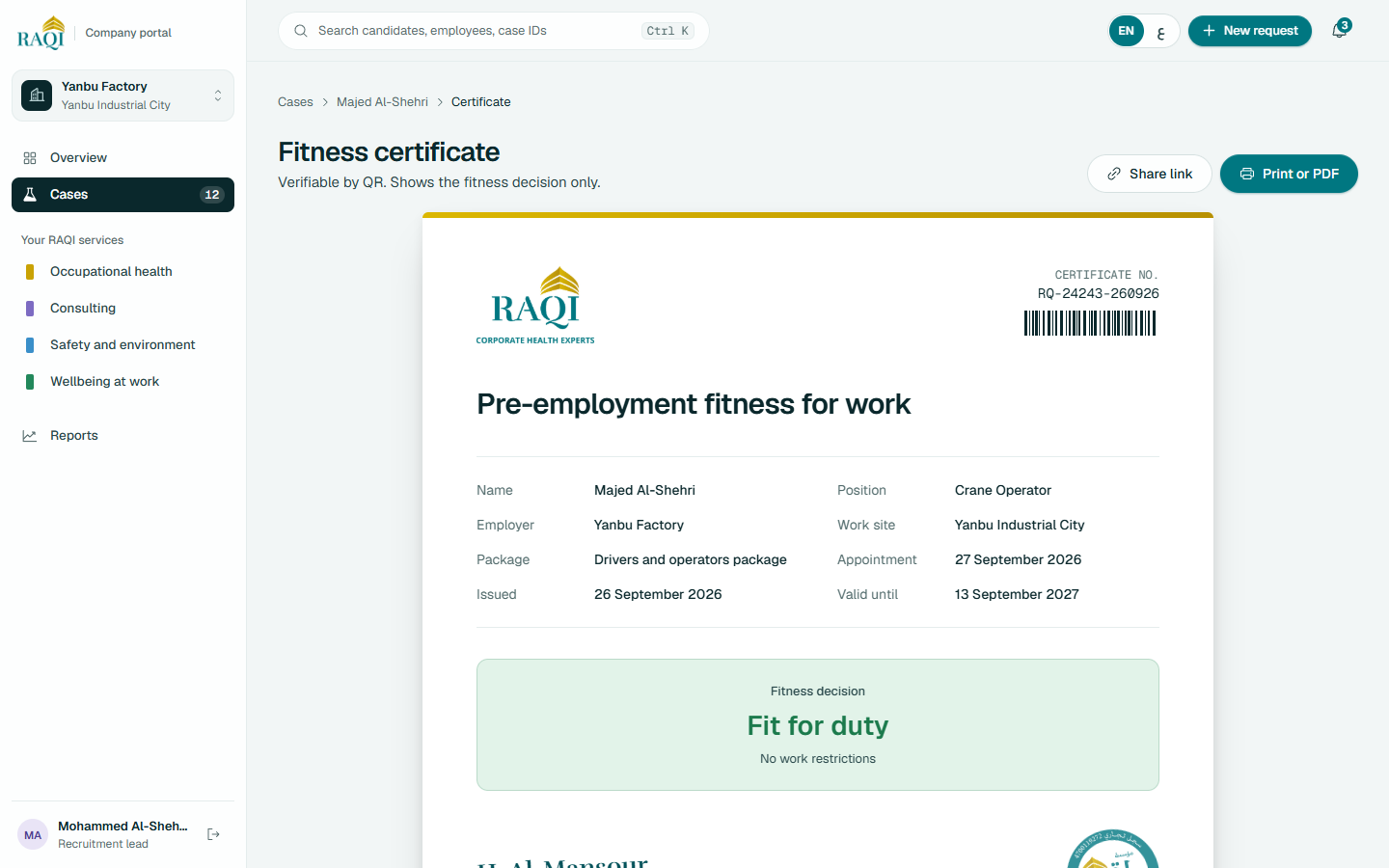Select work site Yanbu Industrial City value
The width and height of the screenshot is (1389, 868).
point(1020,525)
